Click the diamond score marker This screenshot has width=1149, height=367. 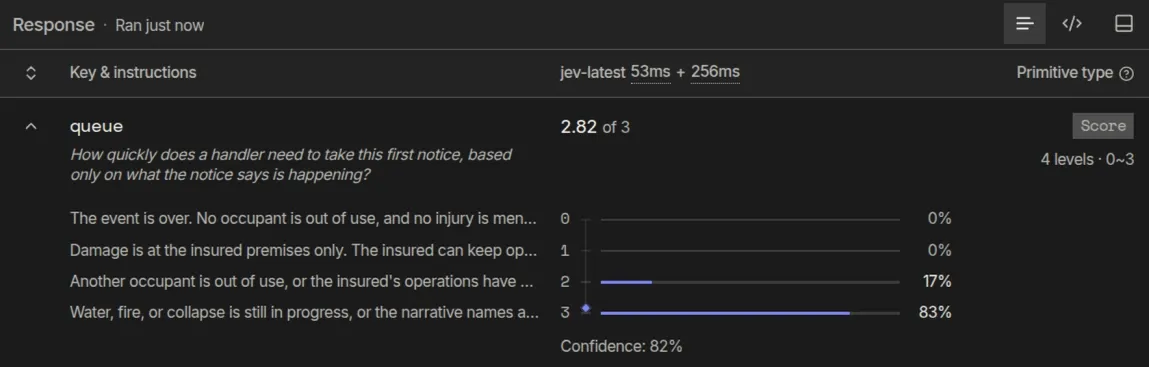(585, 308)
